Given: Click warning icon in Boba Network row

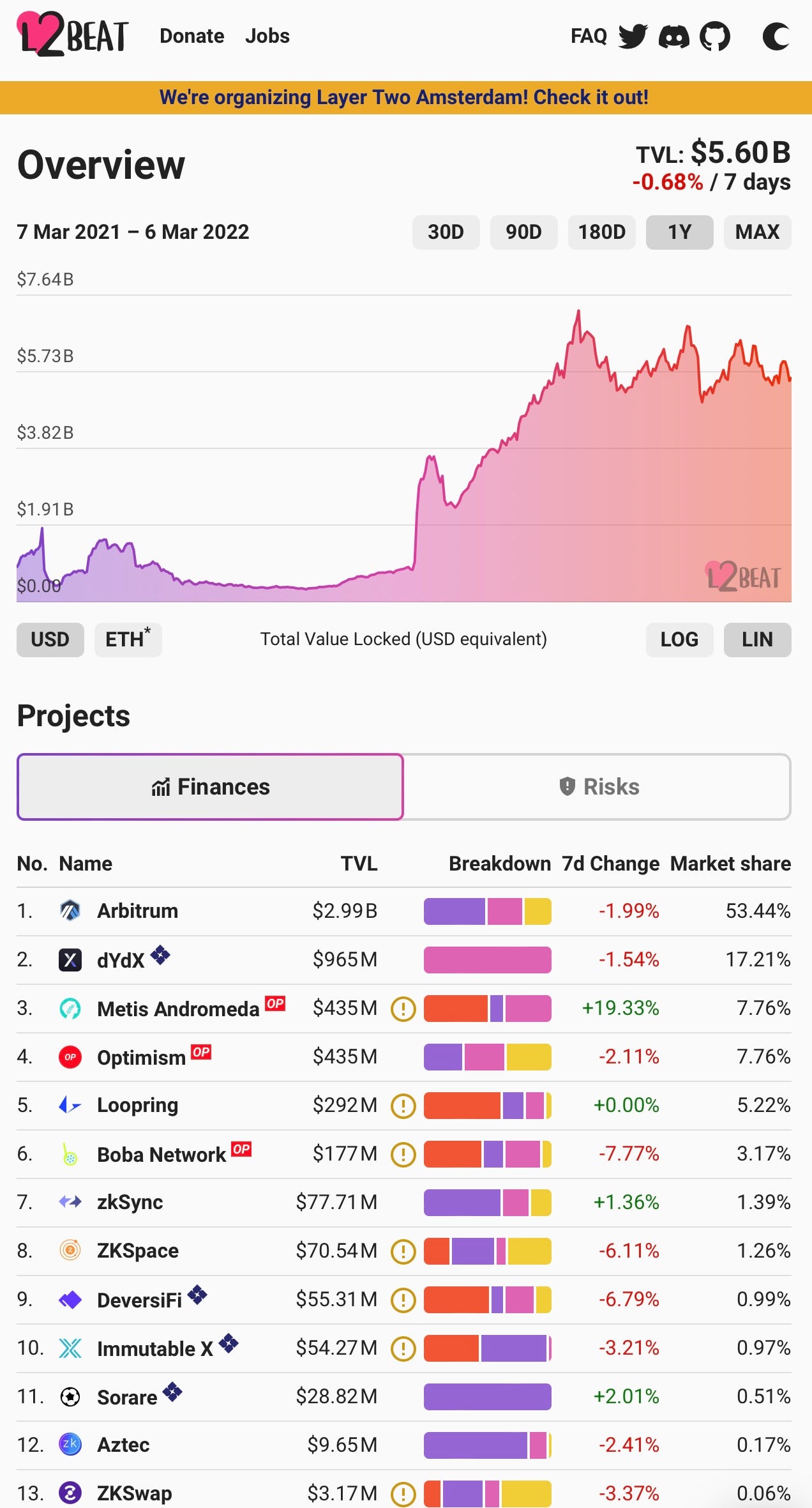Looking at the screenshot, I should click(403, 1155).
